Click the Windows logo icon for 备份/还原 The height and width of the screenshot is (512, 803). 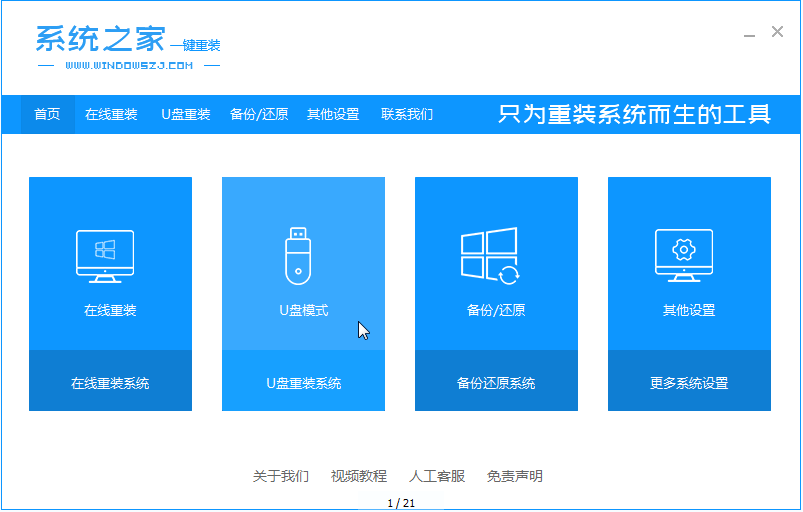pos(489,256)
